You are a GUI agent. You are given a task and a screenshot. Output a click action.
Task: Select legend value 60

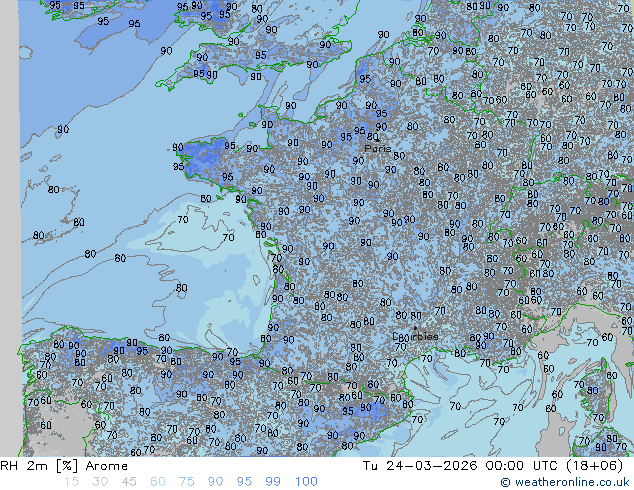point(158,482)
